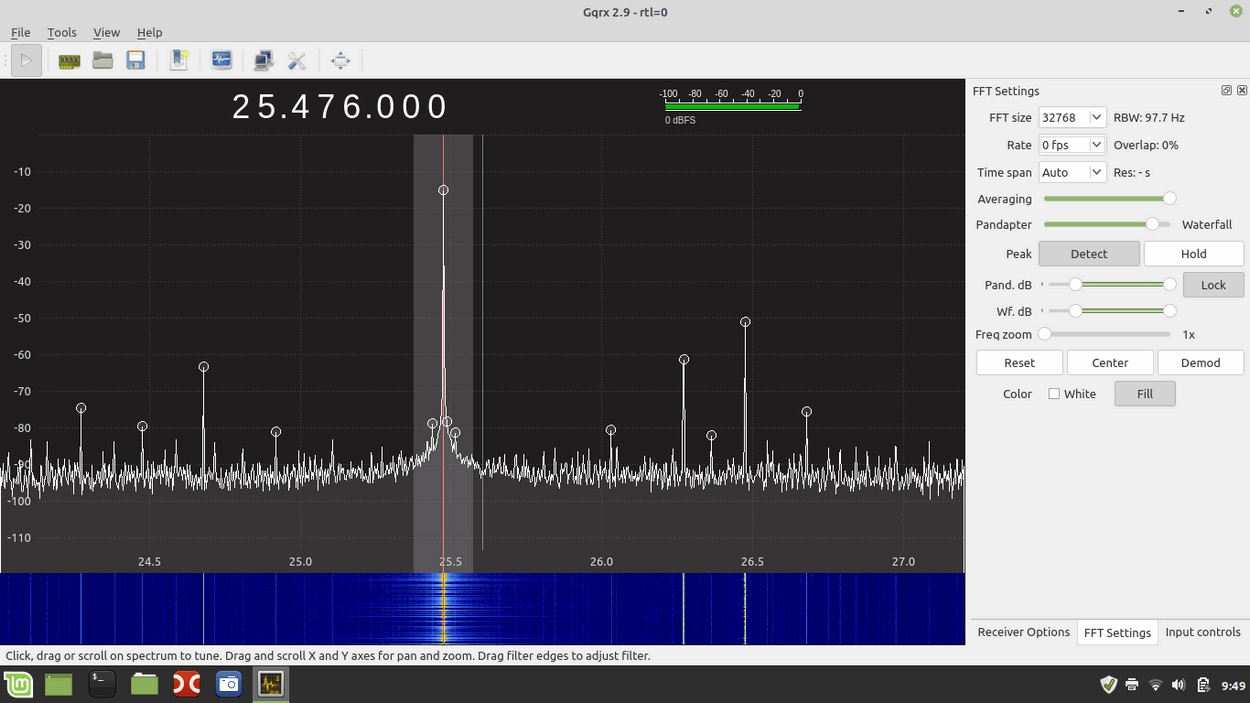Image resolution: width=1250 pixels, height=703 pixels.
Task: Open the Configure I/O devices icon
Action: click(x=68, y=60)
